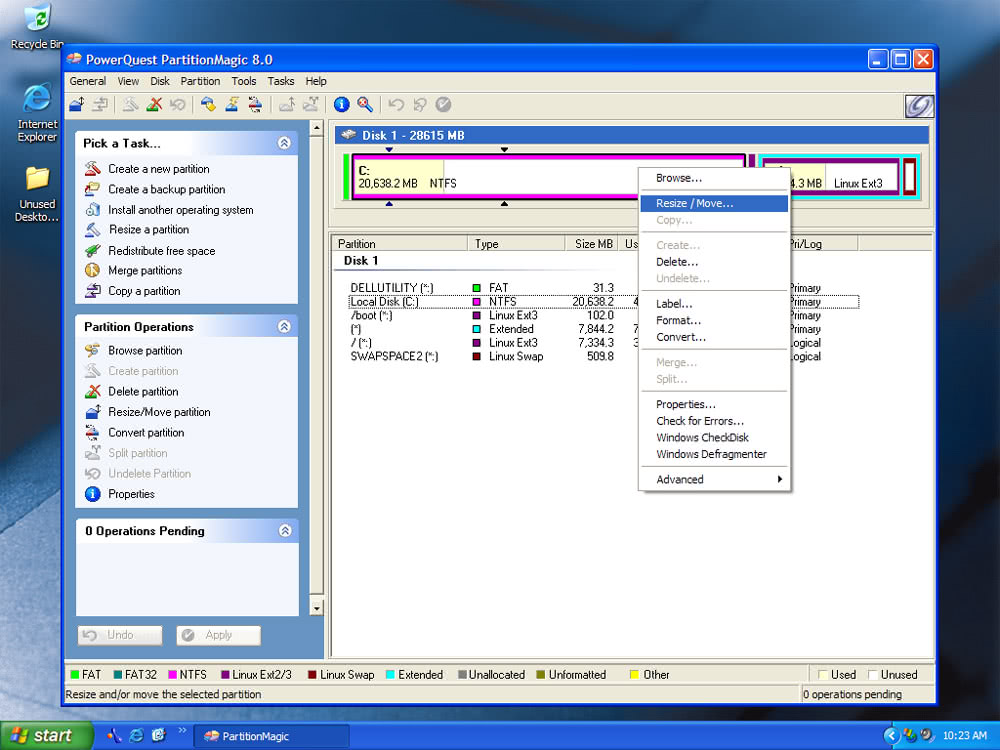Click the task pane scrollbar up arrow
1000x750 pixels.
tap(316, 128)
